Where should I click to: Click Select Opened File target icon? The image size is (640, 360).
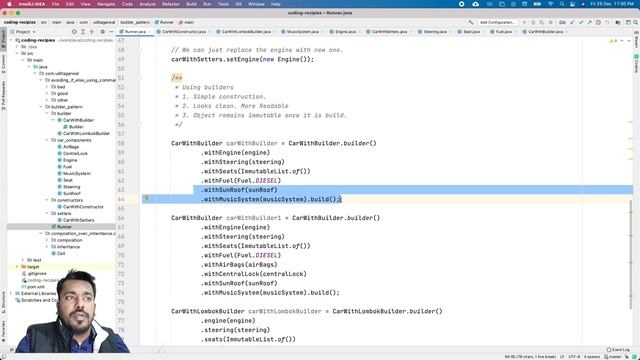74,31
